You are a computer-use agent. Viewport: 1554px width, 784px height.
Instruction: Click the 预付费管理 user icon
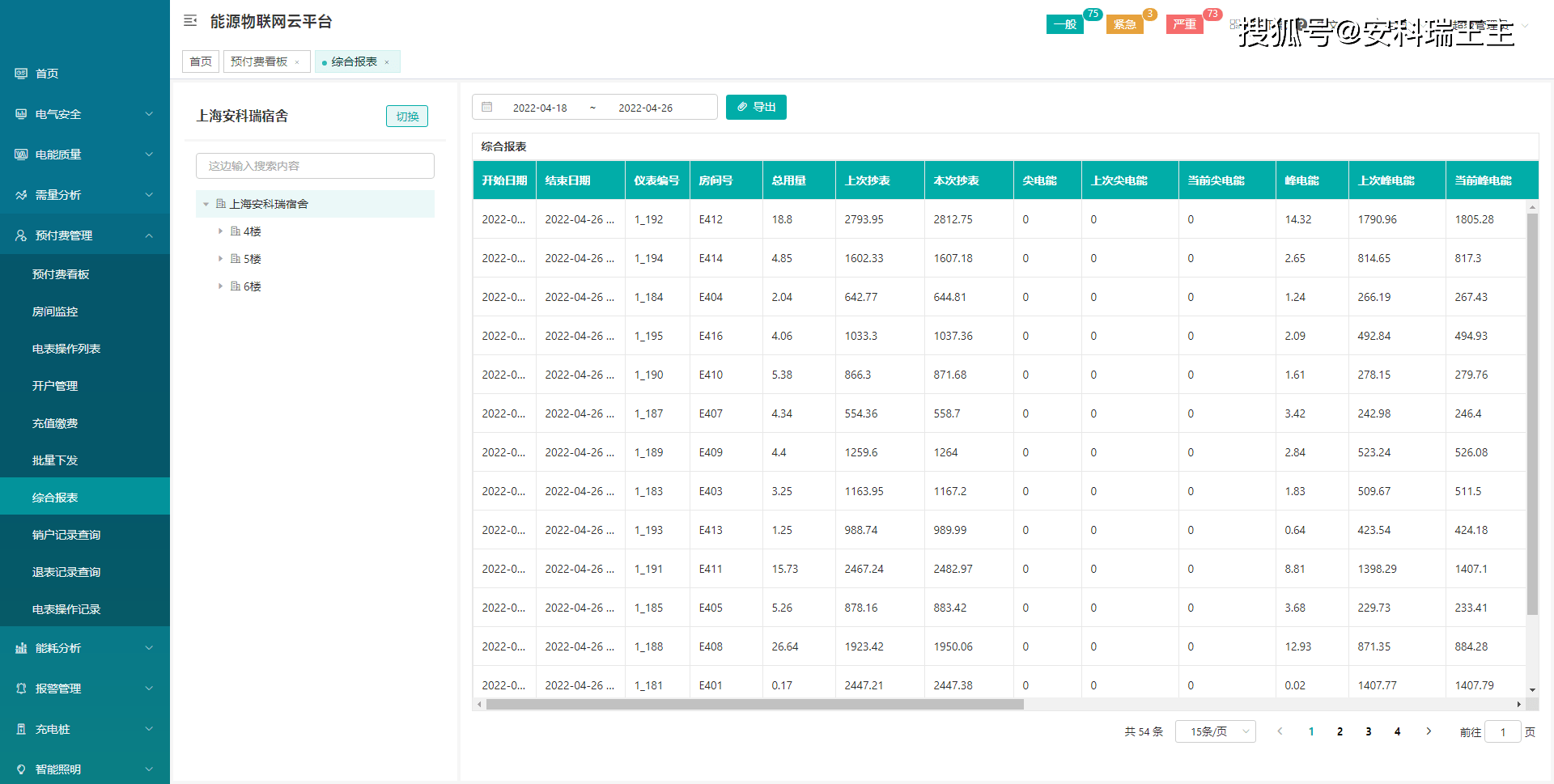21,235
